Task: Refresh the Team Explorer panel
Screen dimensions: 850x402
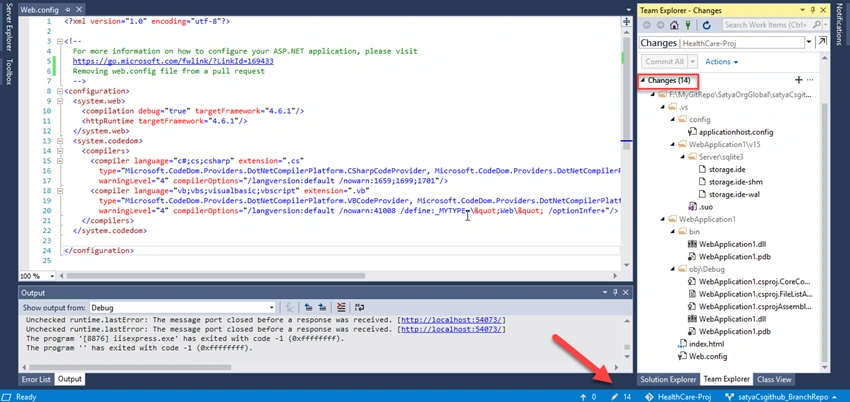Action: point(706,25)
